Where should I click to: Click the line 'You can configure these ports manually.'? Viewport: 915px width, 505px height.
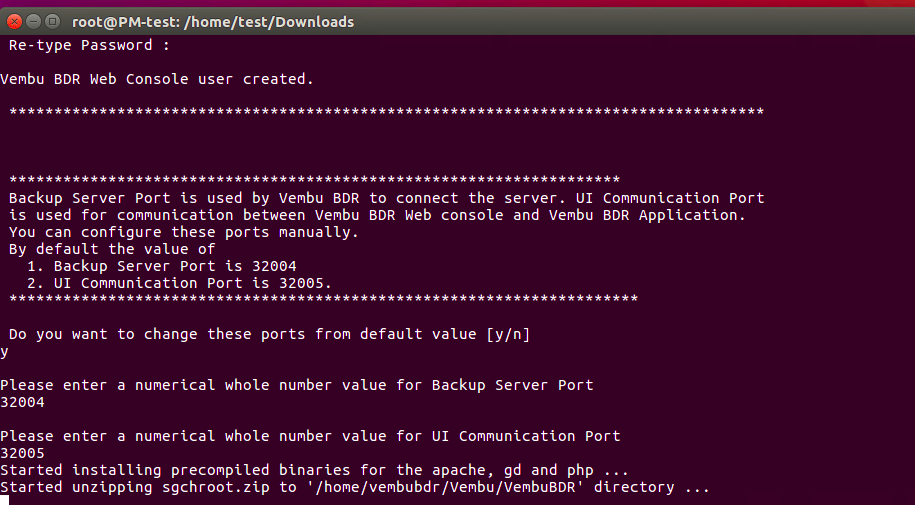click(x=184, y=232)
